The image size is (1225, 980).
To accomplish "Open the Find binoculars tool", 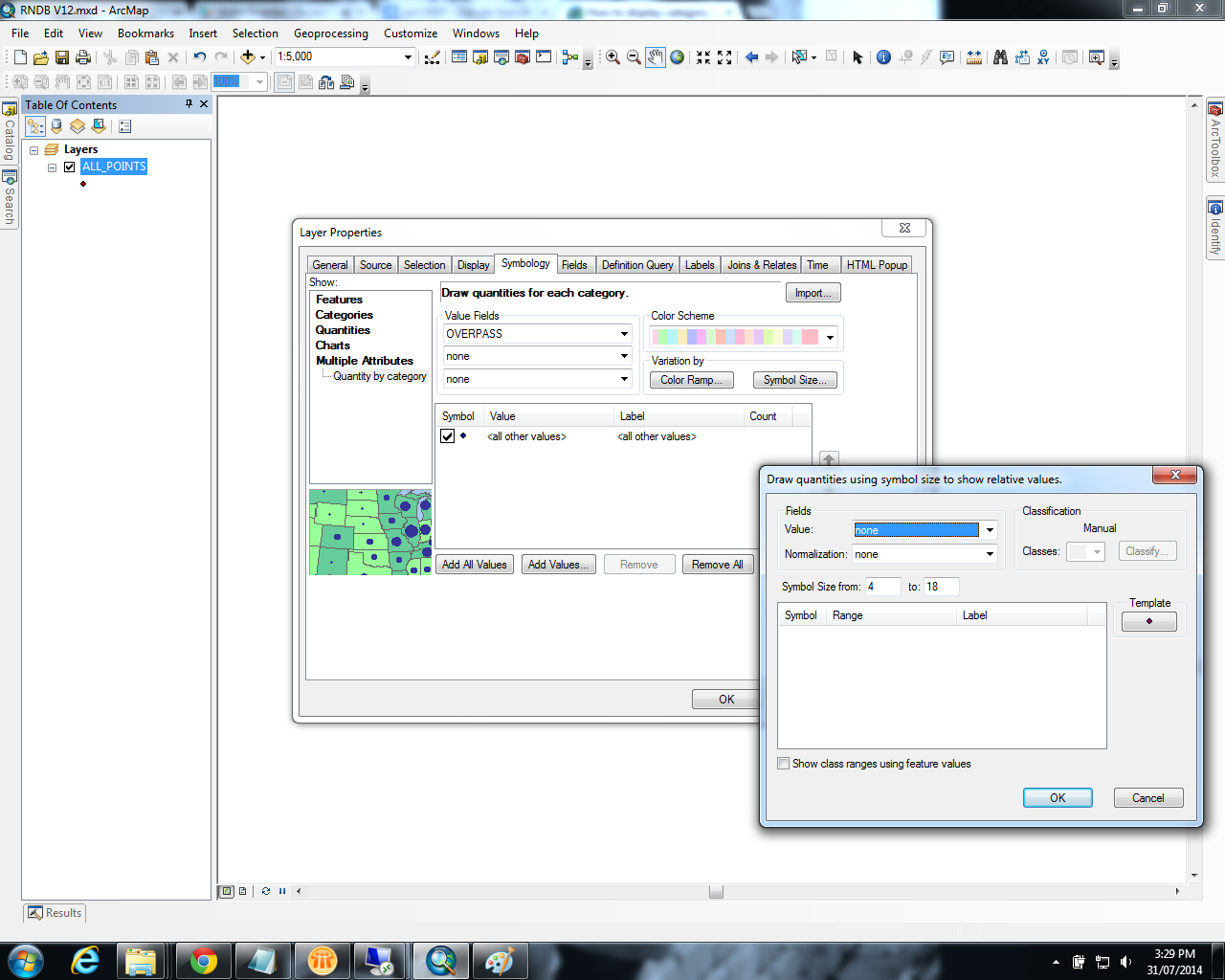I will pyautogui.click(x=1000, y=57).
